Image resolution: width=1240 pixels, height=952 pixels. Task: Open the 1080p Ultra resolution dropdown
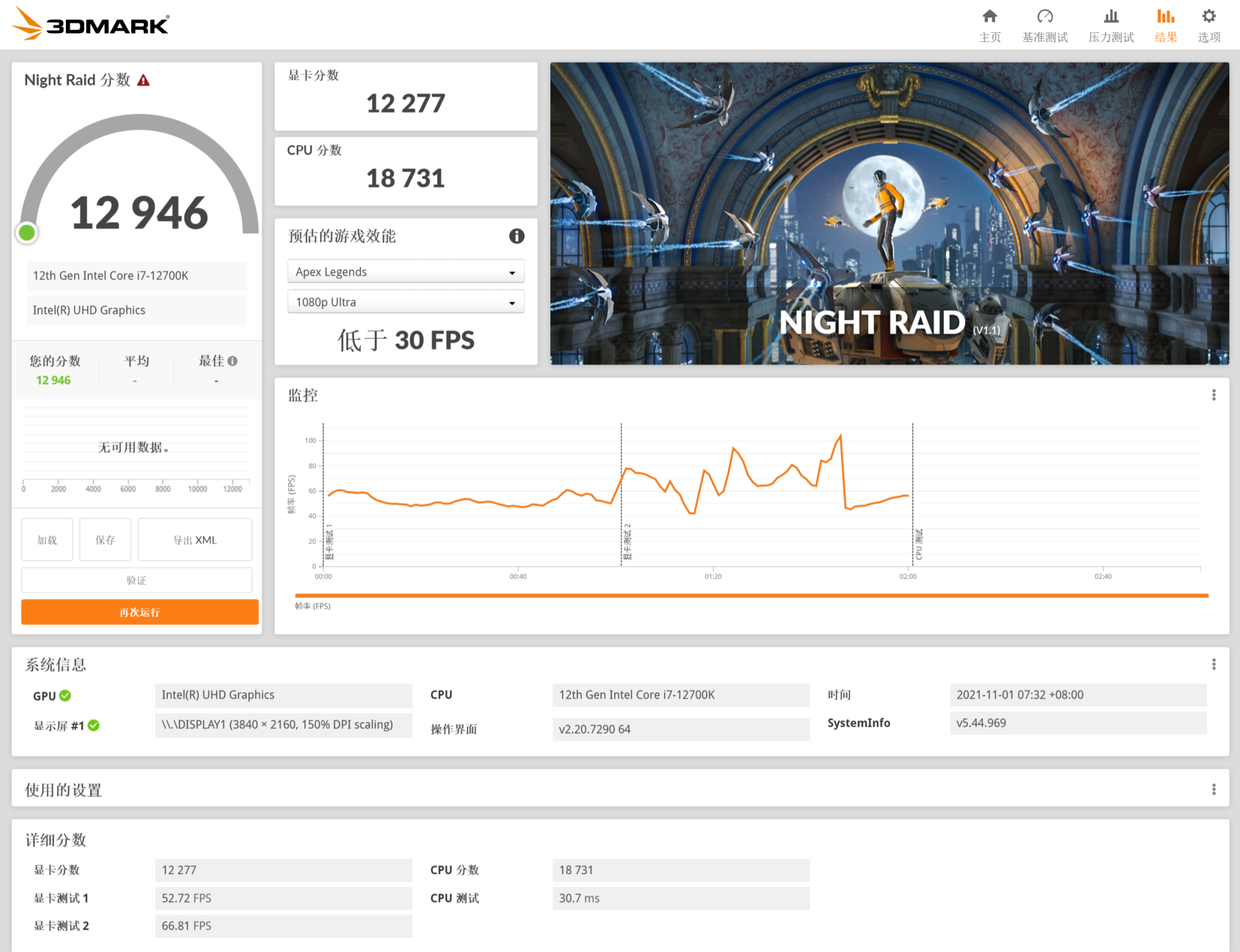pyautogui.click(x=406, y=302)
